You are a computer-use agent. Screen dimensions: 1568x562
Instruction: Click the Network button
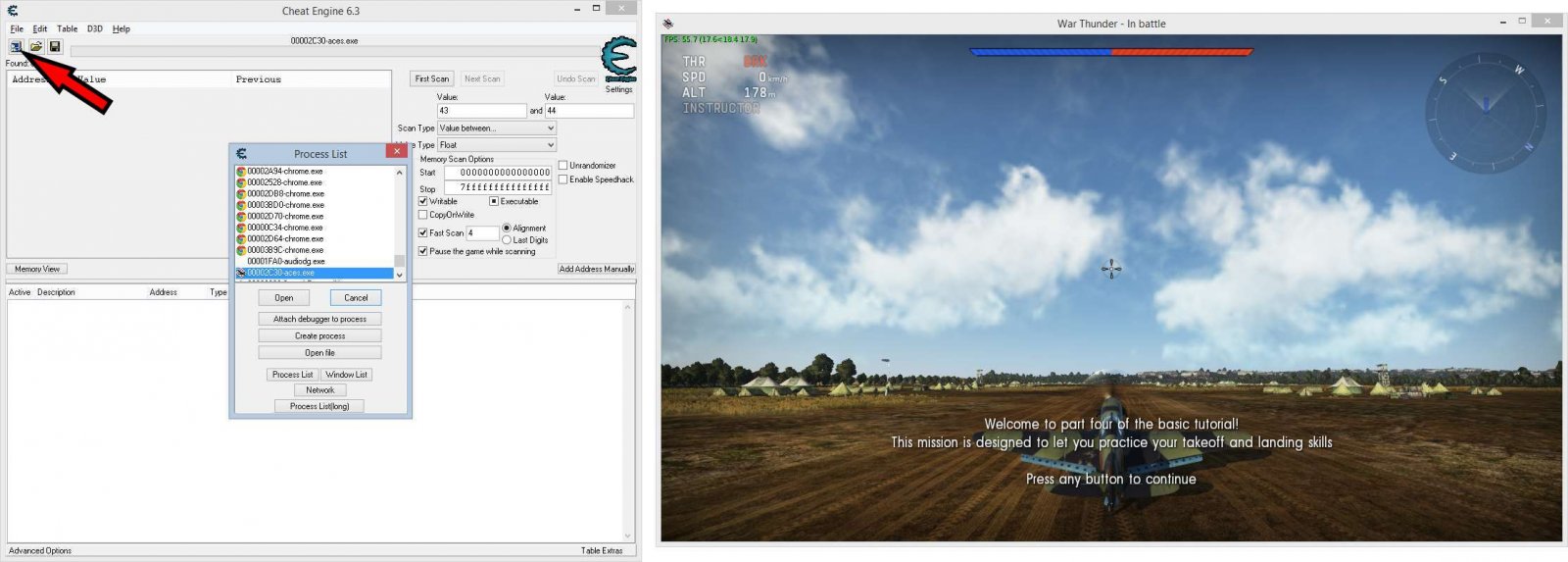point(320,389)
